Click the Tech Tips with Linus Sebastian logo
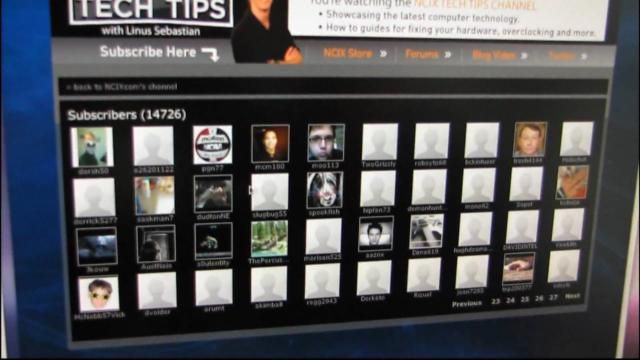The height and width of the screenshot is (360, 640). (151, 16)
